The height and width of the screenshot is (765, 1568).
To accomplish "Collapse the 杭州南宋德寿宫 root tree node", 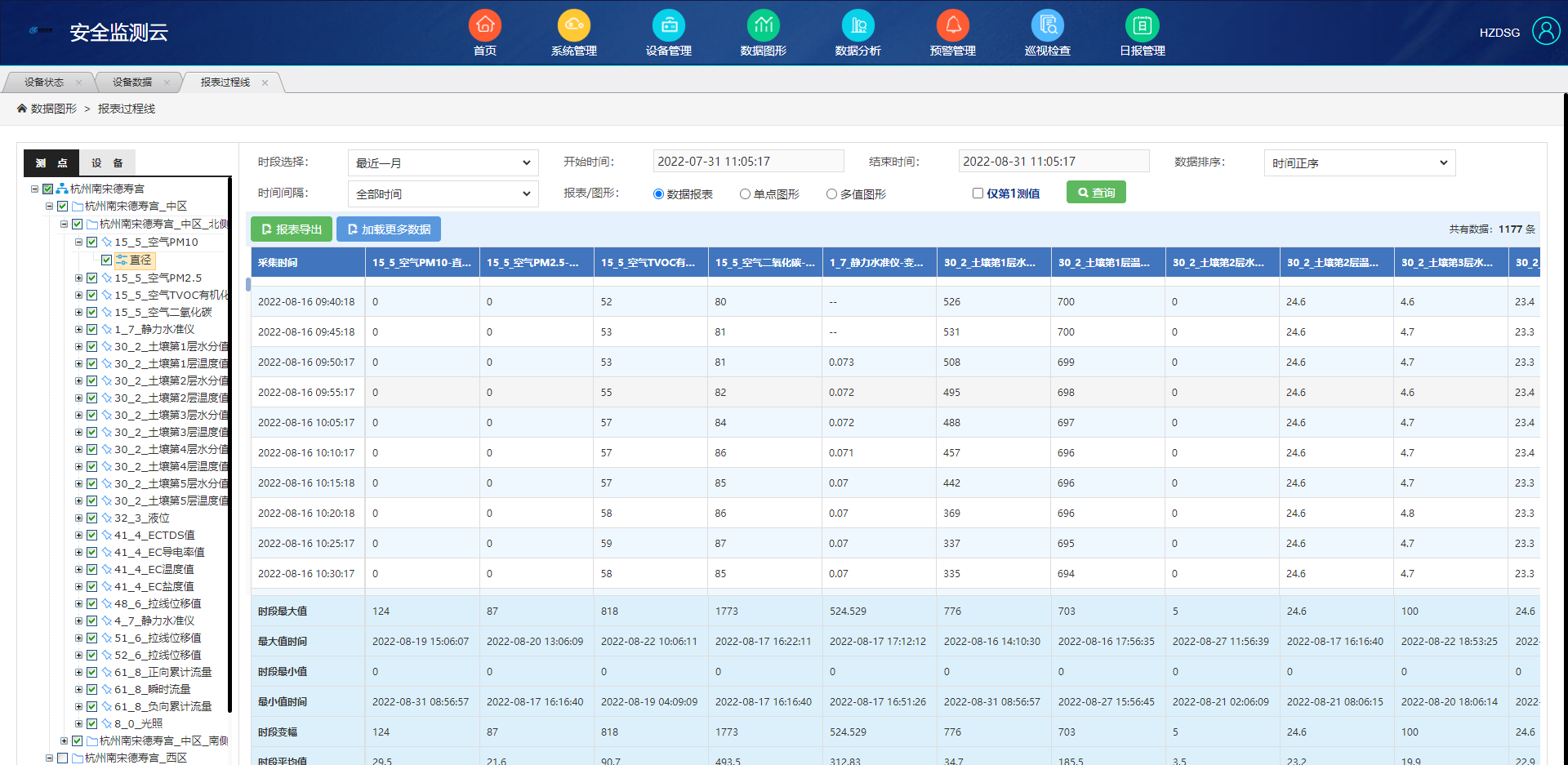I will (x=35, y=189).
